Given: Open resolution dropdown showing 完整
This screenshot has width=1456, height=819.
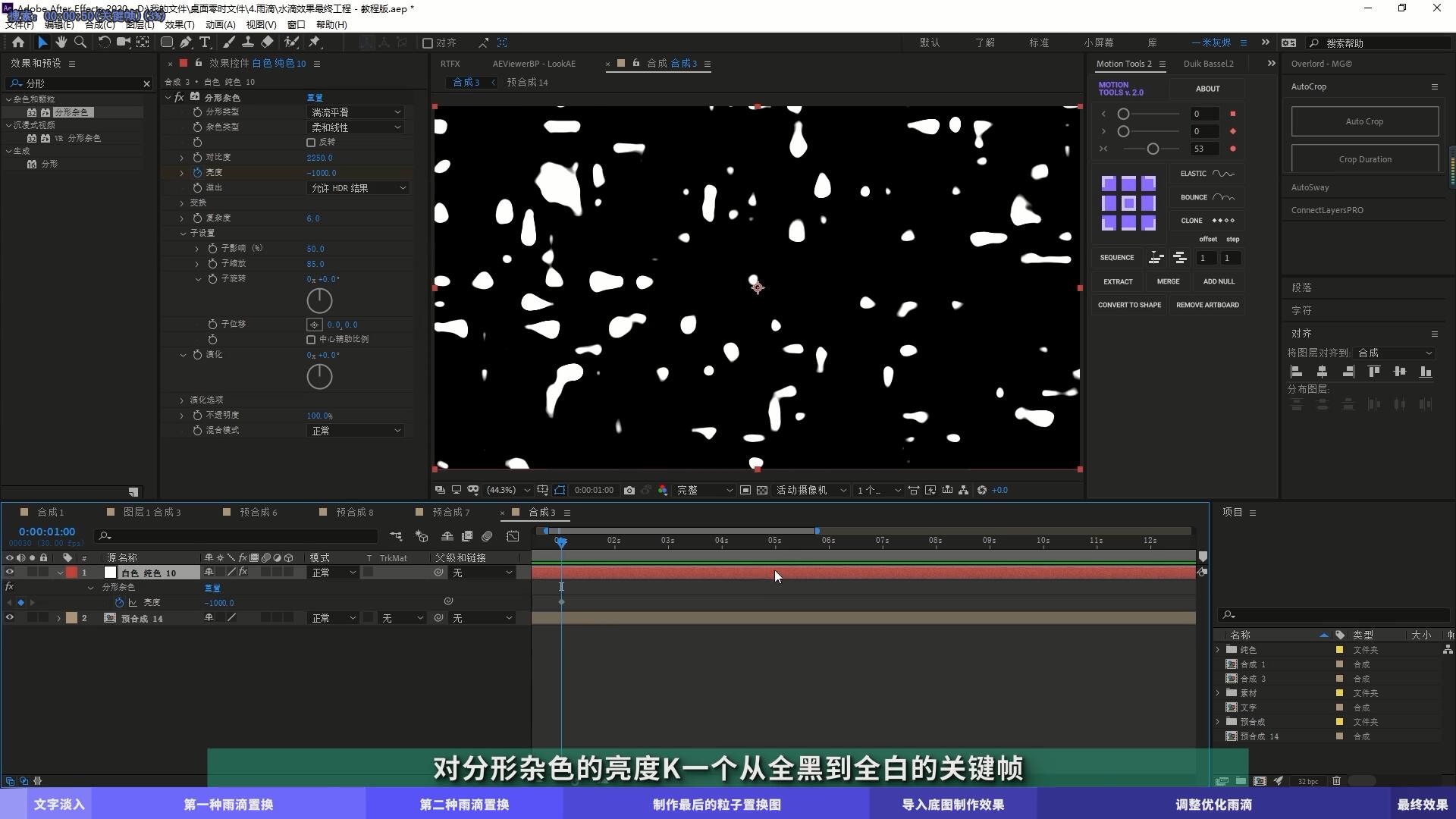Looking at the screenshot, I should pyautogui.click(x=704, y=491).
